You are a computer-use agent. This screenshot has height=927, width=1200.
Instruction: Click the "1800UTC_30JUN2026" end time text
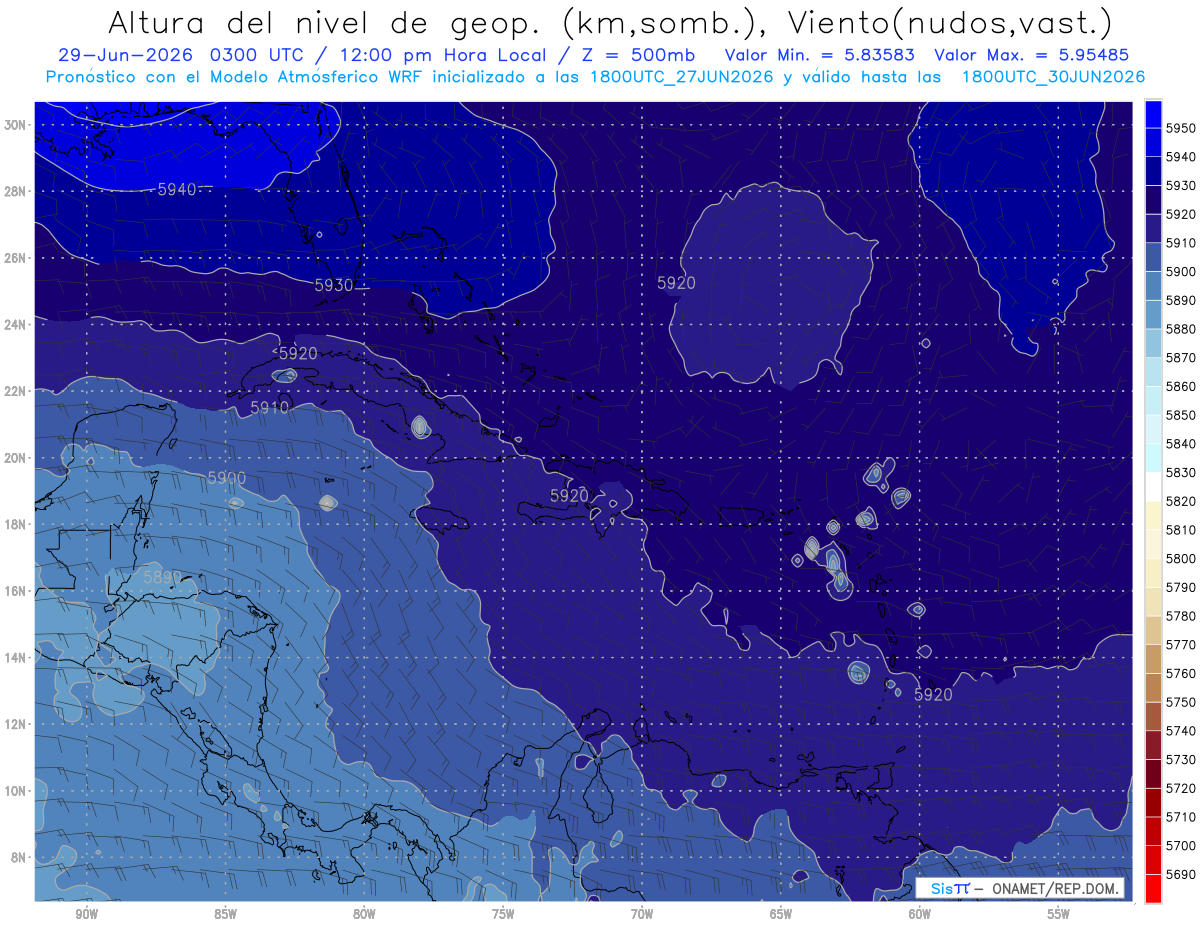click(1053, 77)
